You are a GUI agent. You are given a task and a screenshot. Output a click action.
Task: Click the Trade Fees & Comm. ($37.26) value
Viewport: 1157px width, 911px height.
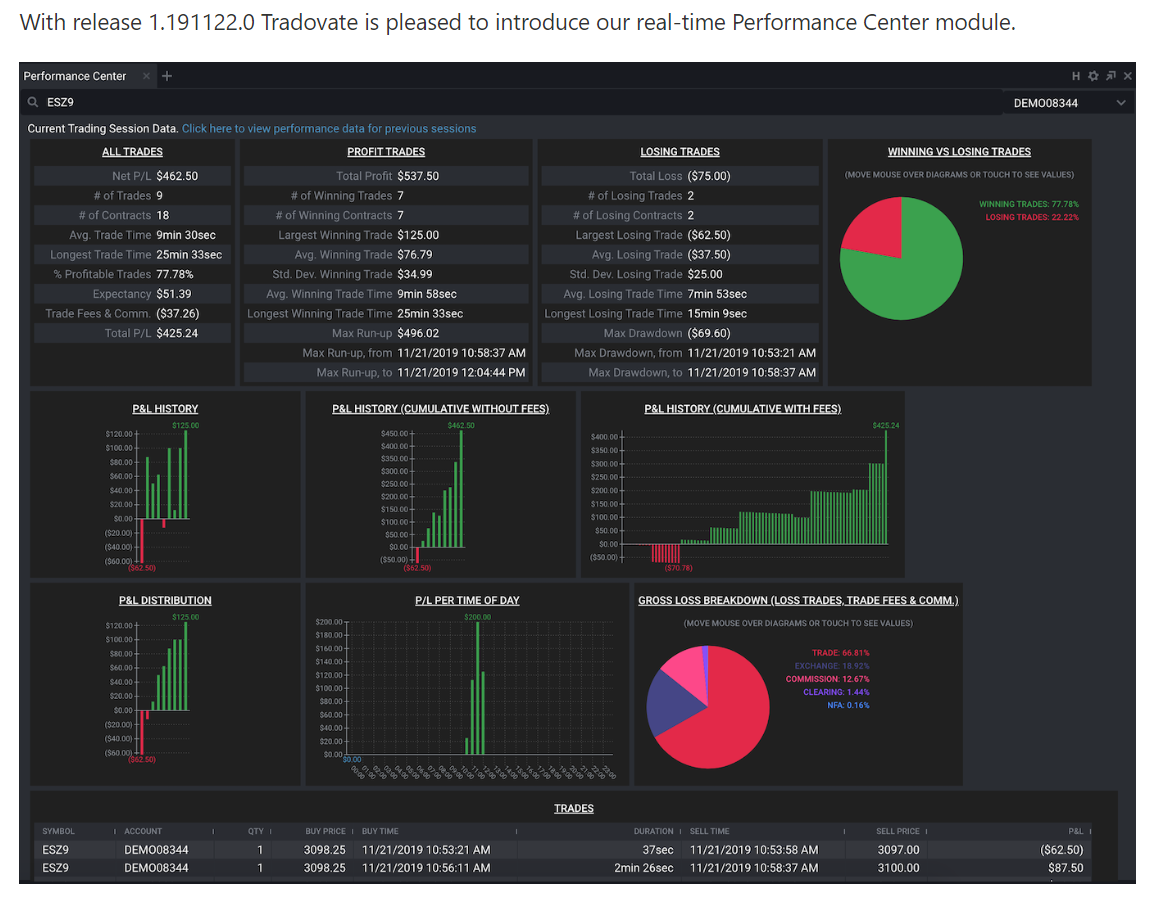pos(178,314)
